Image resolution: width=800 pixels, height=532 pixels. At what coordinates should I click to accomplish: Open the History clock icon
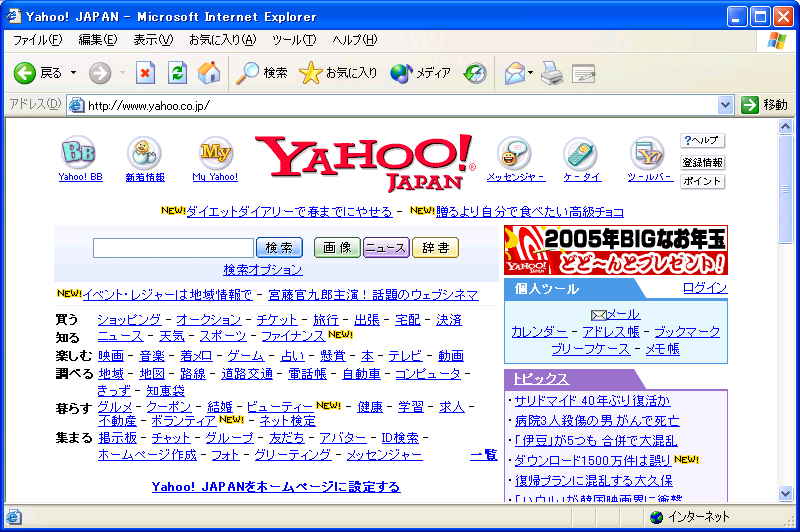(x=475, y=73)
